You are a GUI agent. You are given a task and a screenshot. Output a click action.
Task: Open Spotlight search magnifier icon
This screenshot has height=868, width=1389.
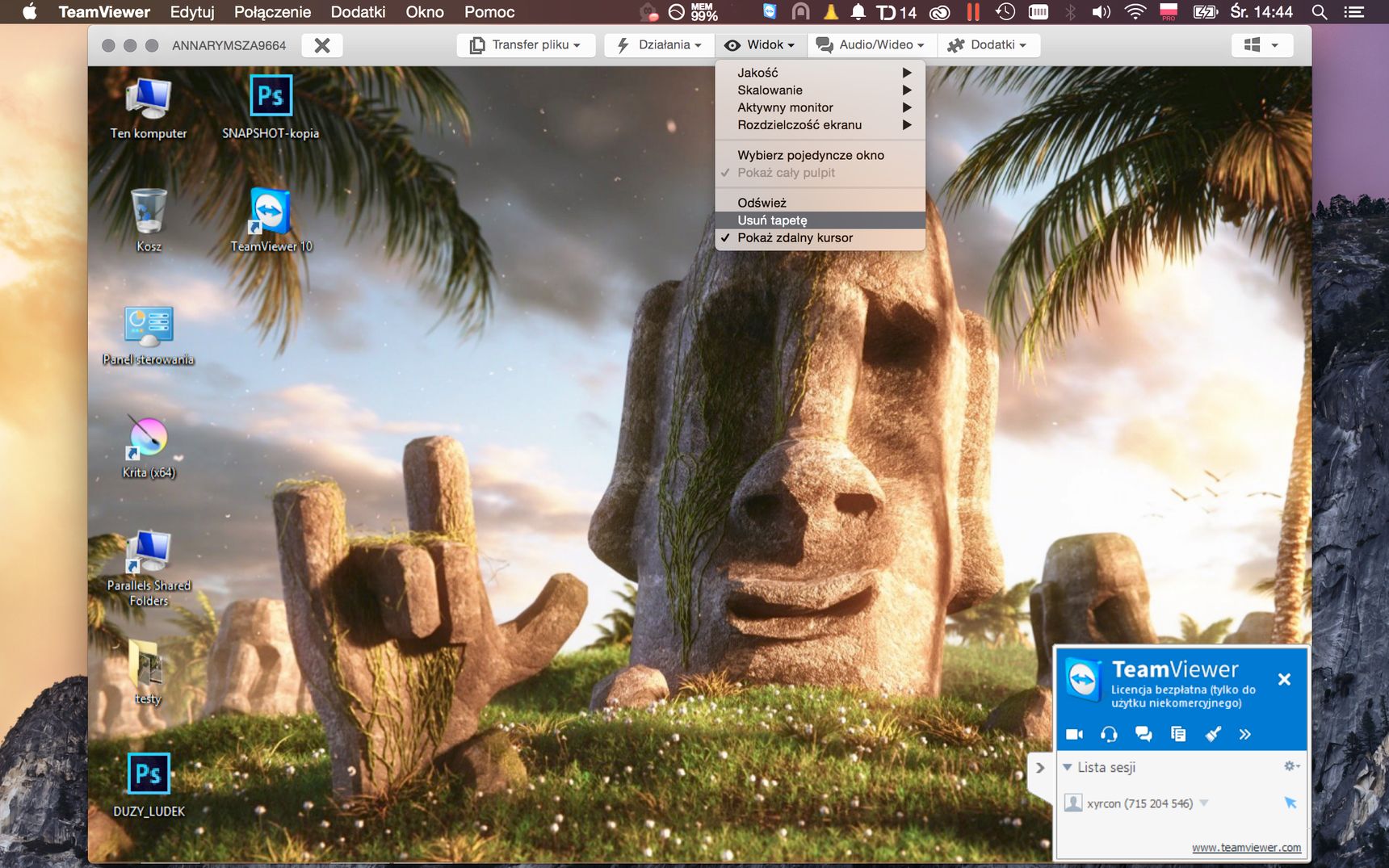click(x=1320, y=12)
